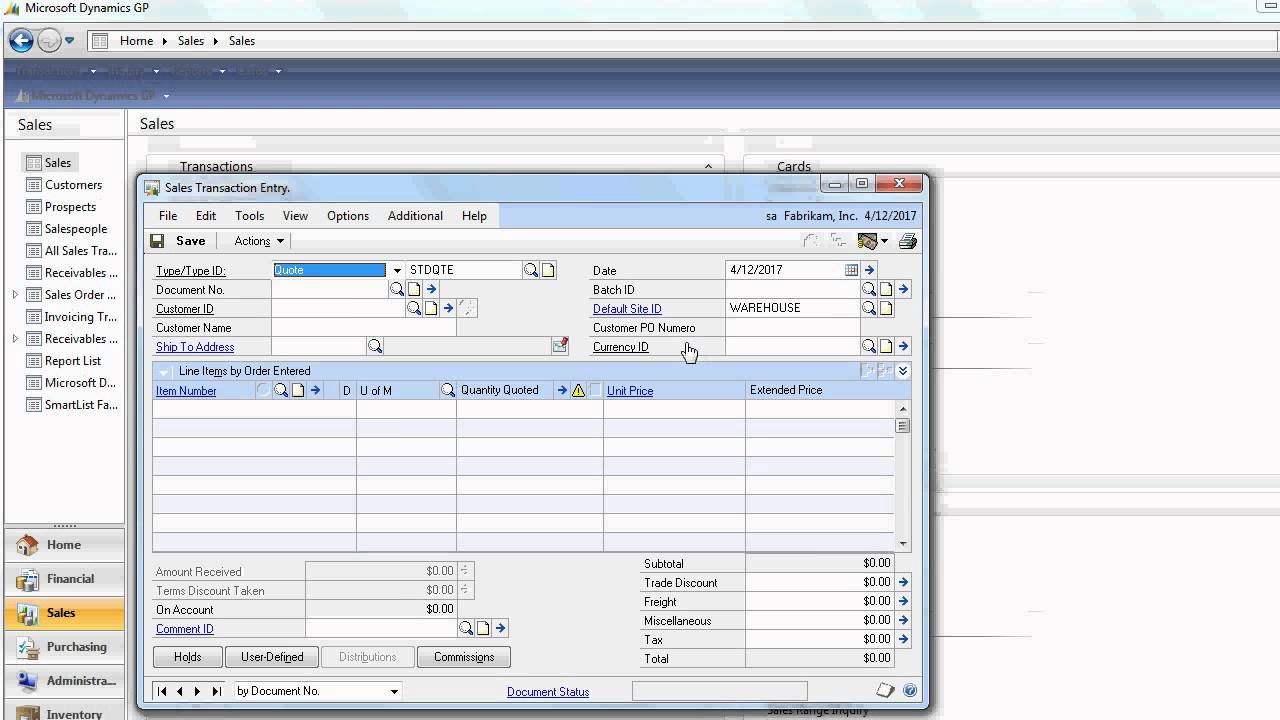Click into the Comment ID input field
1280x720 pixels.
tap(381, 629)
